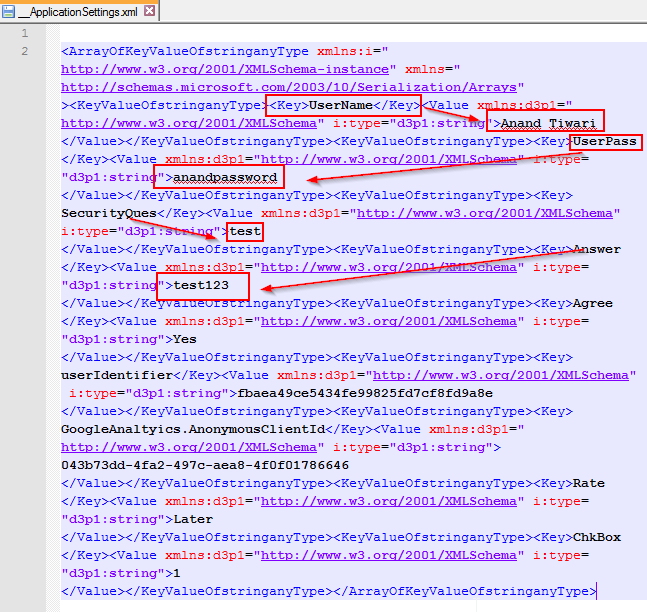The width and height of the screenshot is (647, 612).
Task: Click the 'SecurityQues' key text
Action: coord(109,213)
